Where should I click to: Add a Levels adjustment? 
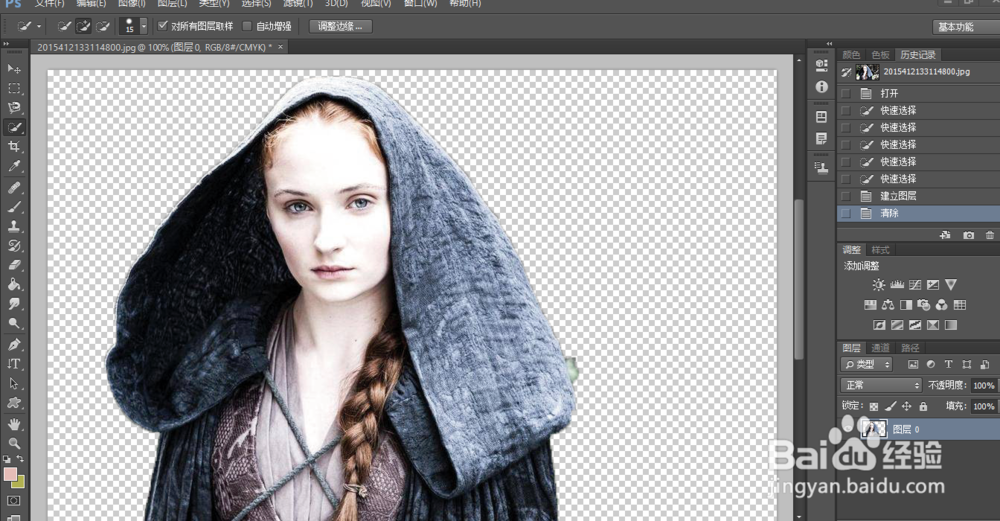(897, 285)
